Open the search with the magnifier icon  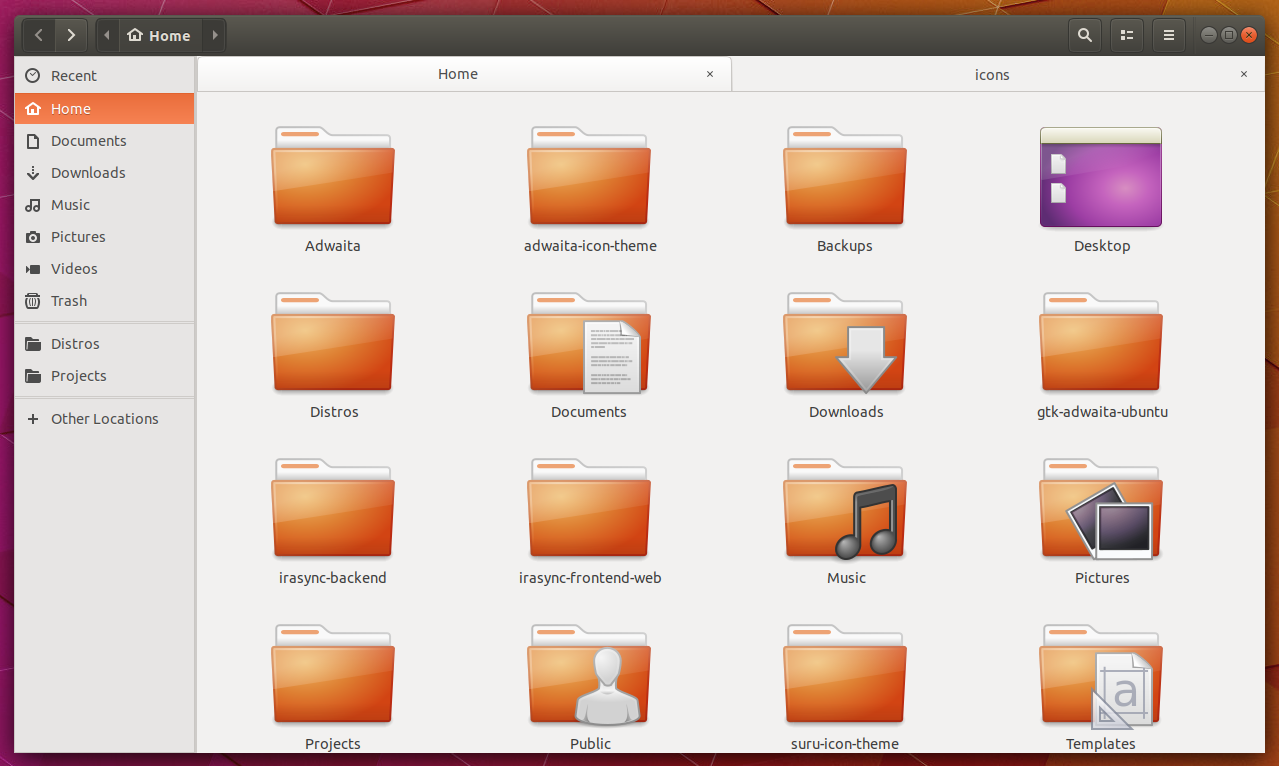(x=1084, y=34)
